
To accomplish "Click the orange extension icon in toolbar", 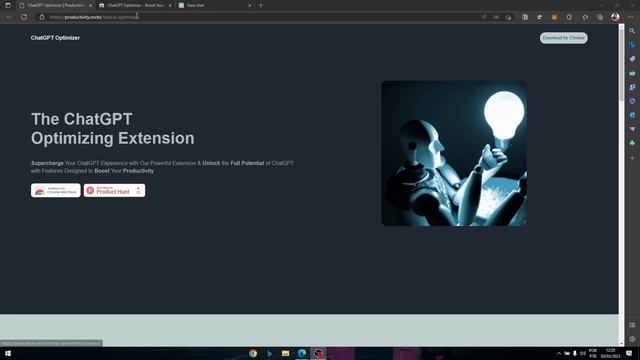I will click(554, 17).
